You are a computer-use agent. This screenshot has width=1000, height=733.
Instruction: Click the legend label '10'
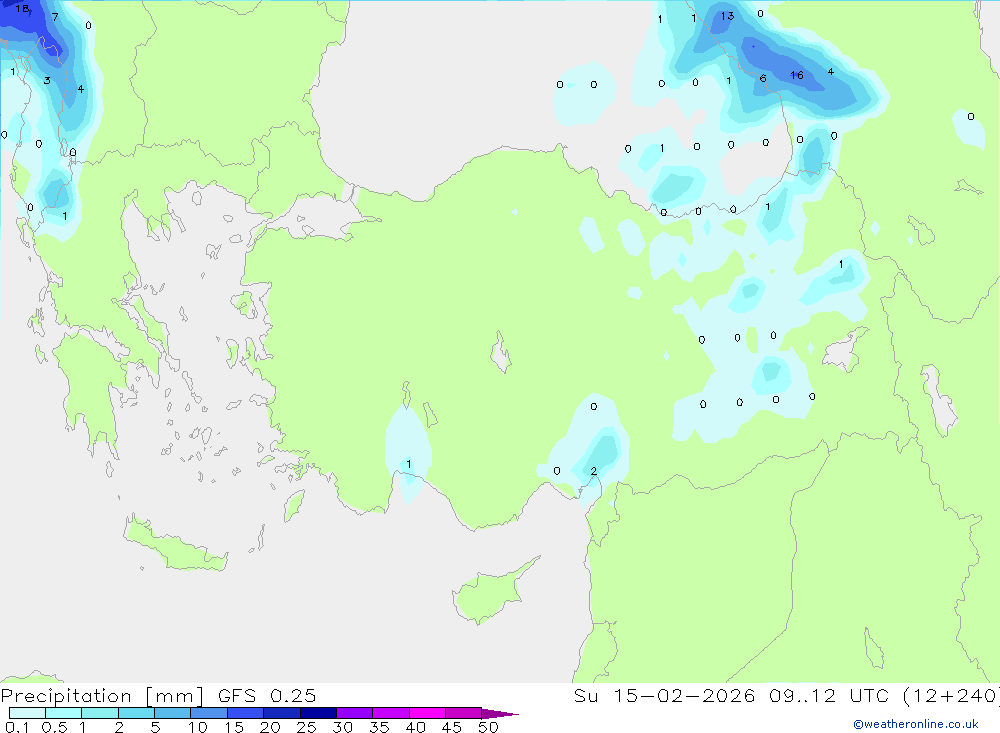(x=198, y=727)
